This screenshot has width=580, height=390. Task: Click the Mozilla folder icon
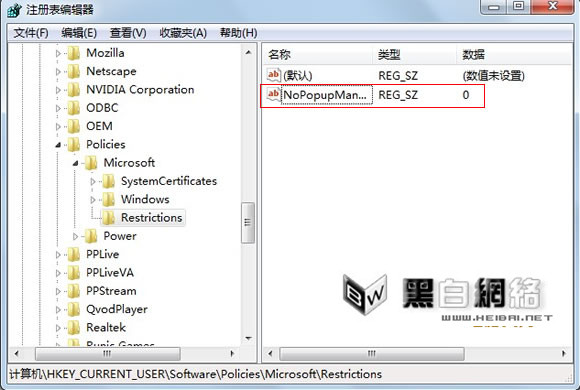click(74, 53)
